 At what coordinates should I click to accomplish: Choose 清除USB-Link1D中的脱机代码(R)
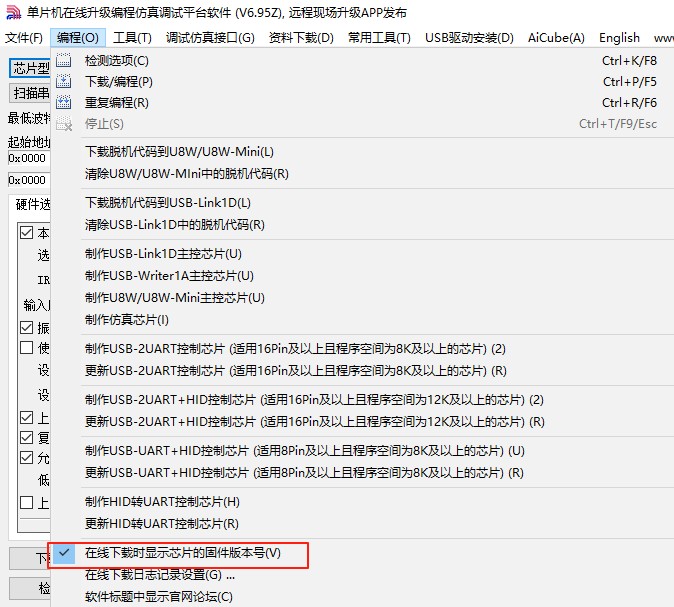(x=362, y=224)
